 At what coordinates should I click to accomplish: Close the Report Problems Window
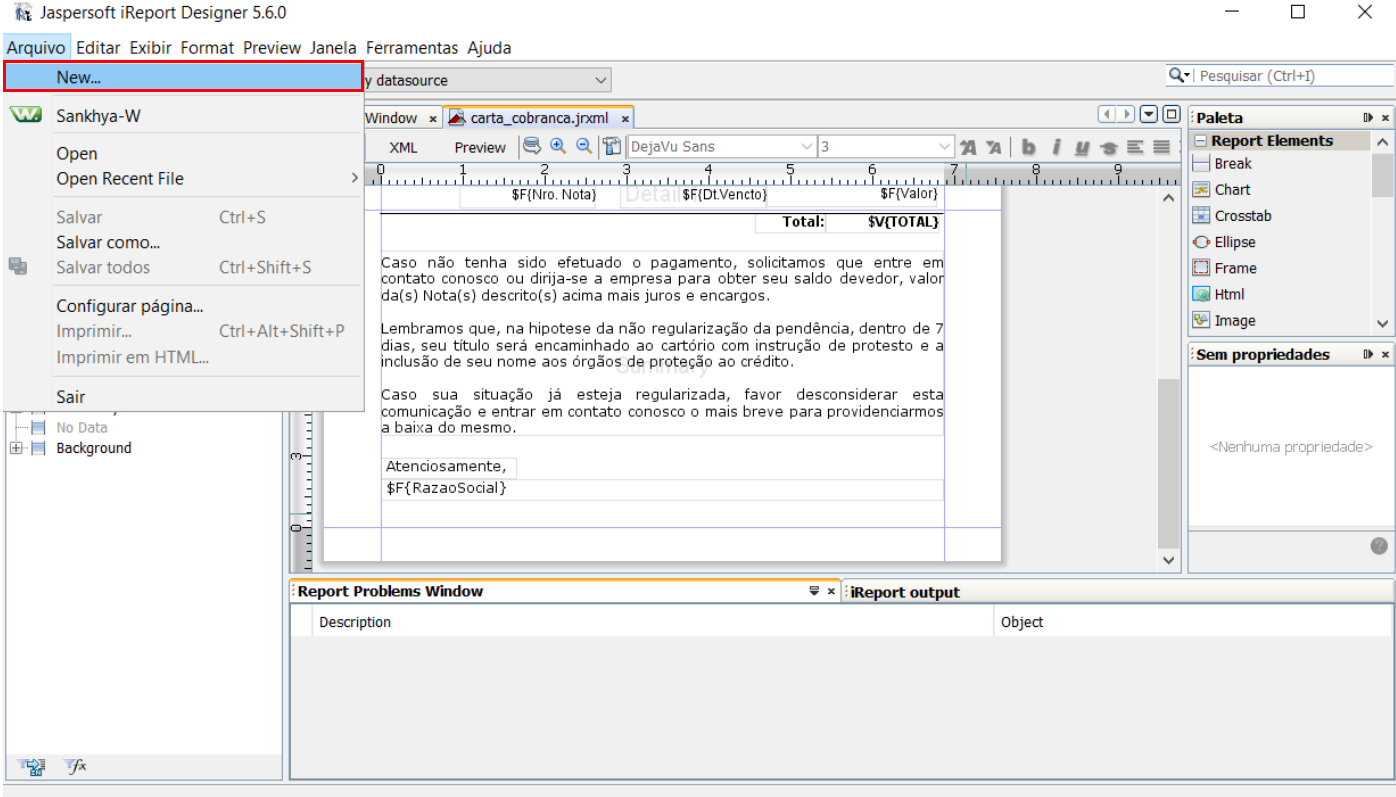831,591
